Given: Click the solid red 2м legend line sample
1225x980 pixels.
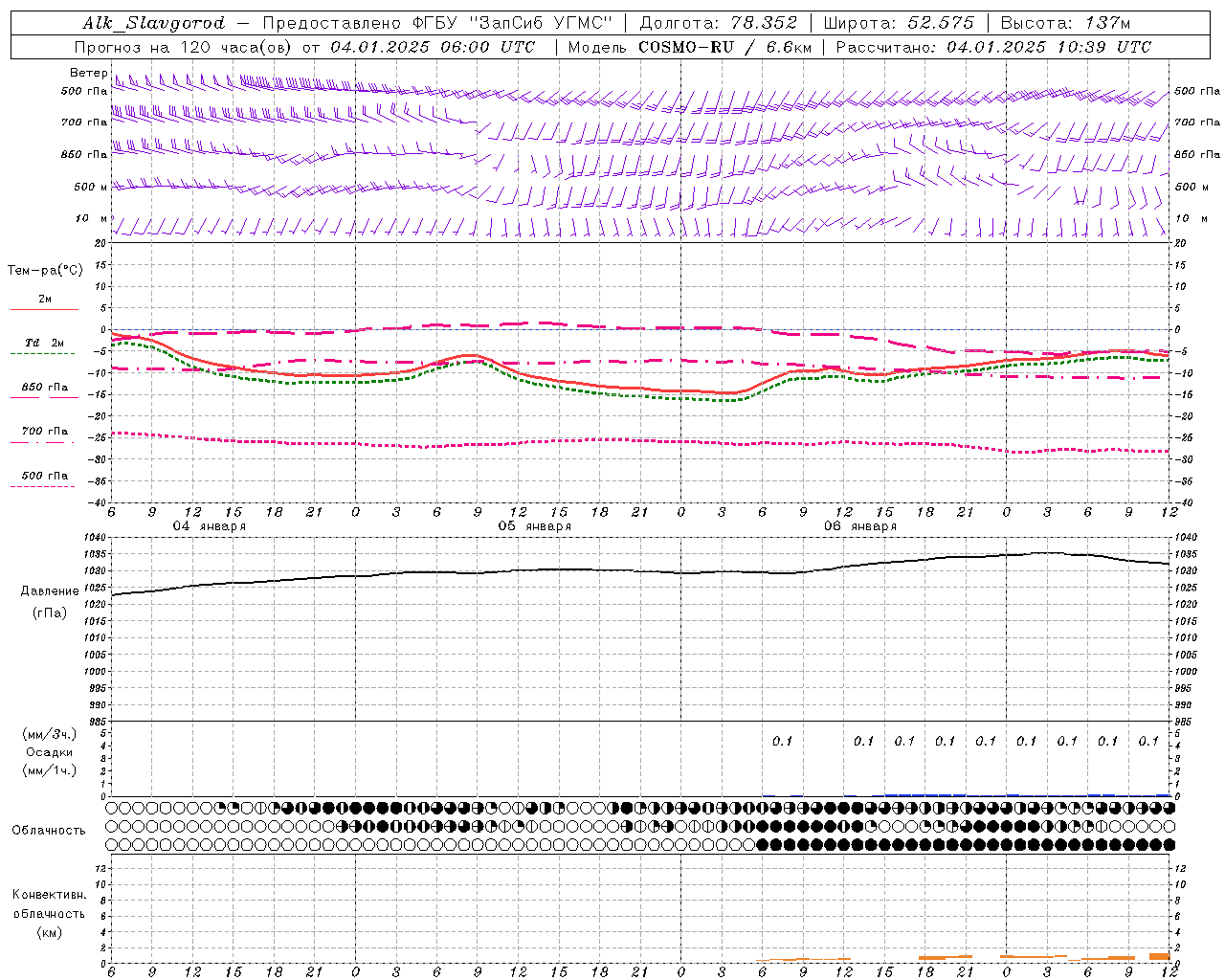Looking at the screenshot, I should pyautogui.click(x=44, y=310).
